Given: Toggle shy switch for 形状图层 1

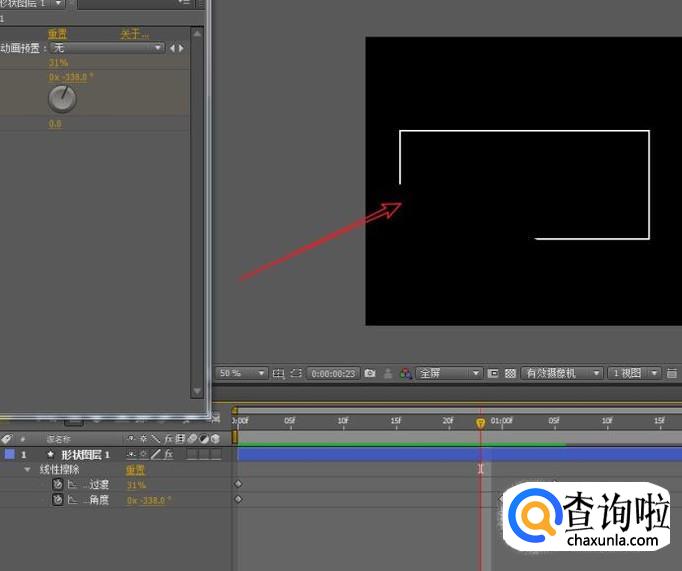Looking at the screenshot, I should (131, 455).
